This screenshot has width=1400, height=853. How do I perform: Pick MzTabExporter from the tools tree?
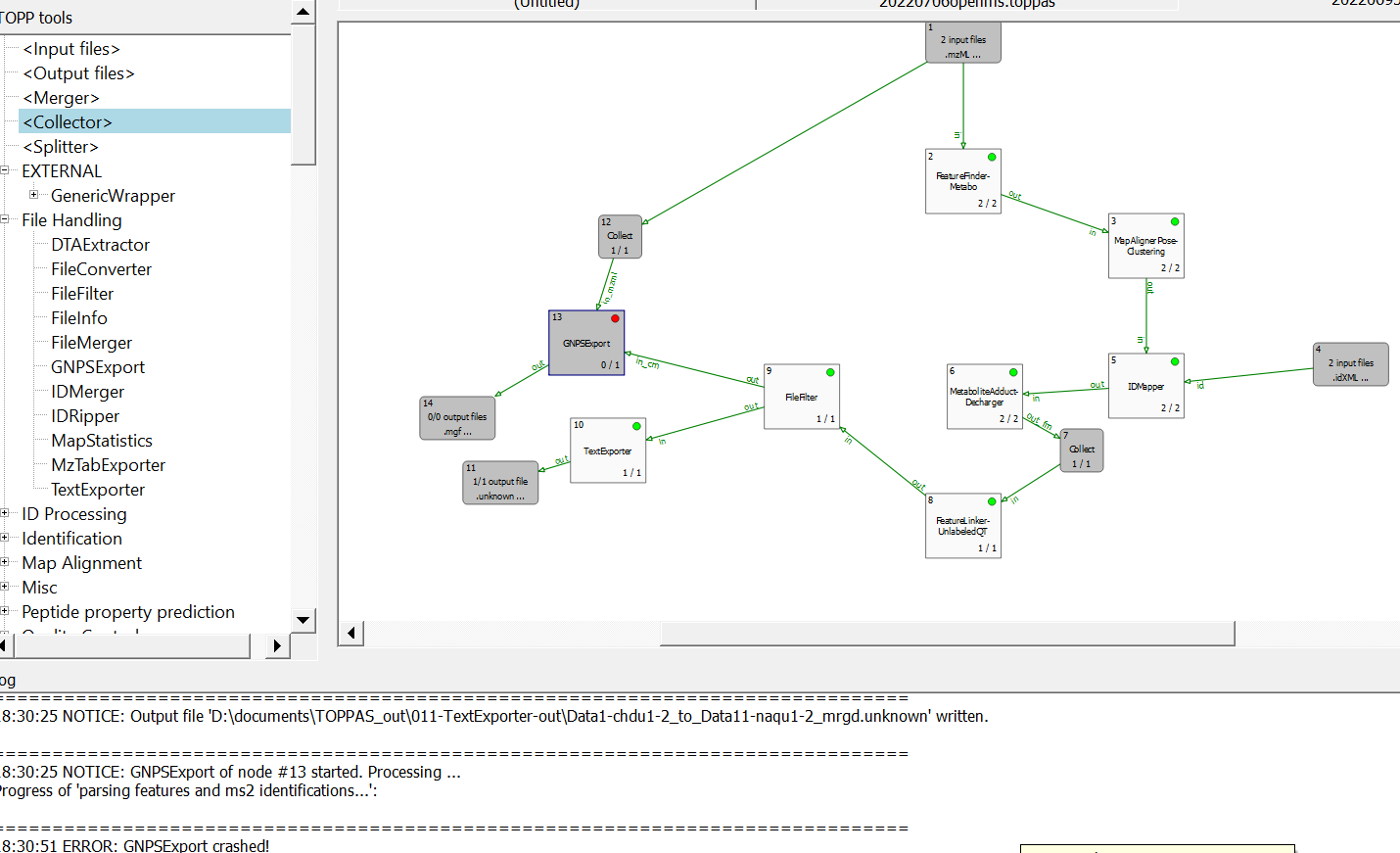(x=109, y=465)
